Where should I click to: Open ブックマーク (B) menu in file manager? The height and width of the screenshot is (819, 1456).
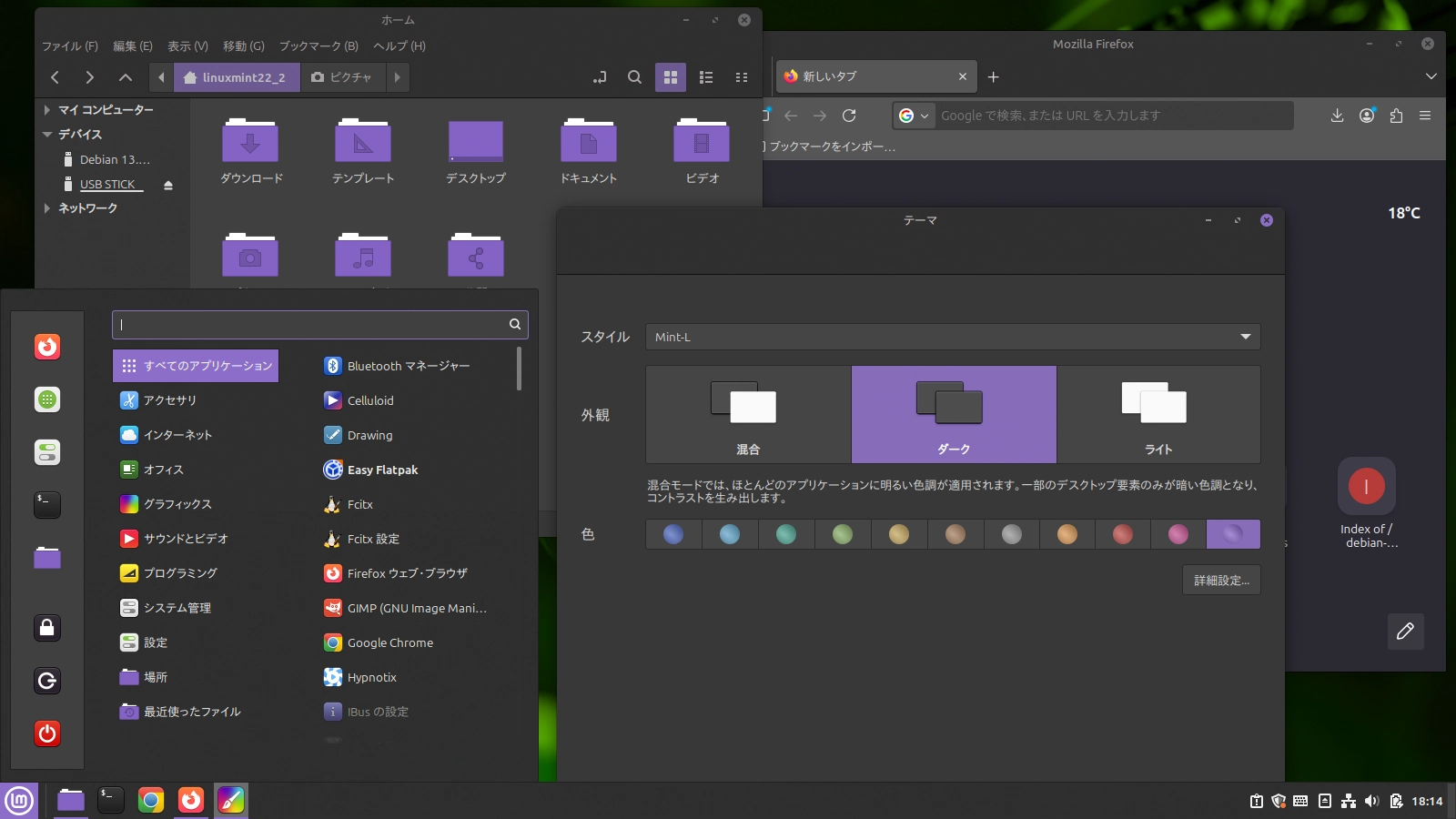[318, 46]
